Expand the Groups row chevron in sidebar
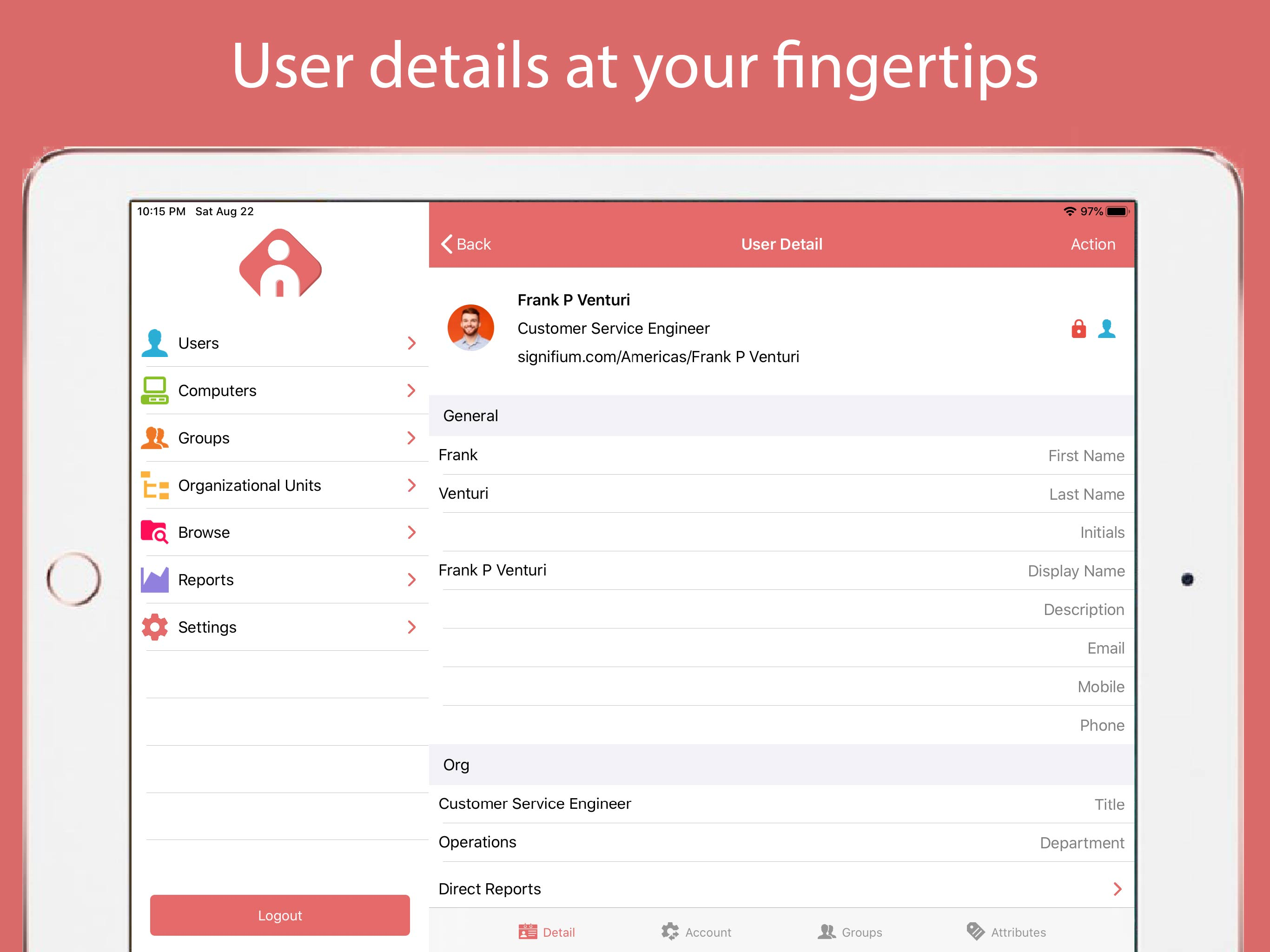This screenshot has width=1270, height=952. 412,438
